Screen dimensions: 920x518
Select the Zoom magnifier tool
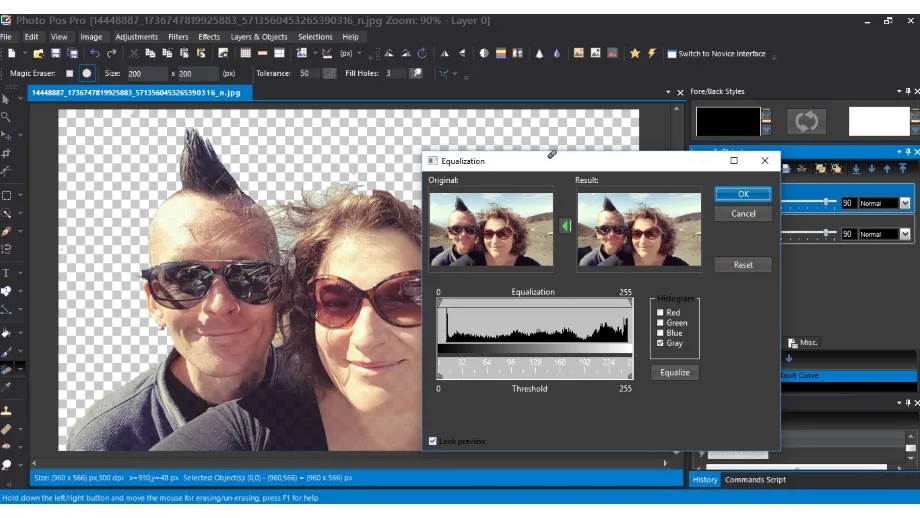tap(7, 117)
